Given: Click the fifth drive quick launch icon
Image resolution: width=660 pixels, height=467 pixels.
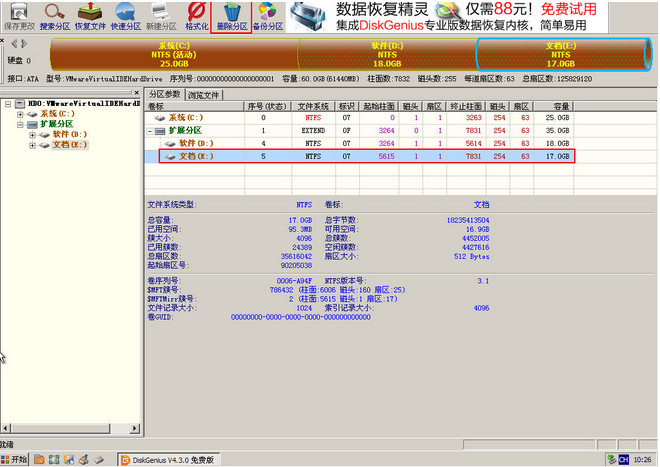Looking at the screenshot, I should (x=98, y=459).
